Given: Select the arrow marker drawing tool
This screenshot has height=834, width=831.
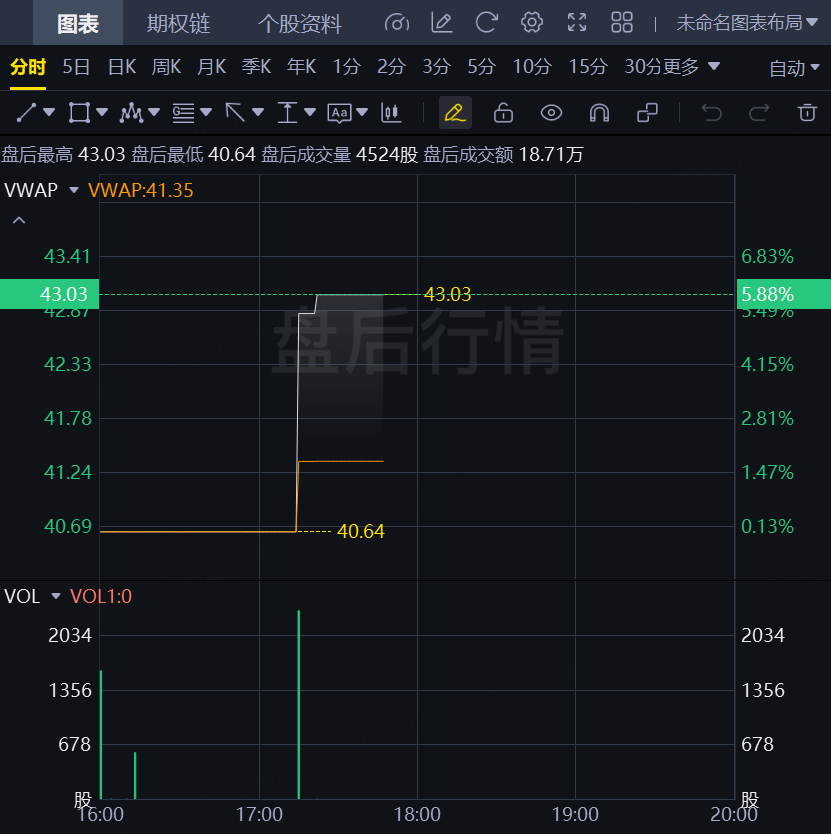Looking at the screenshot, I should (x=235, y=113).
